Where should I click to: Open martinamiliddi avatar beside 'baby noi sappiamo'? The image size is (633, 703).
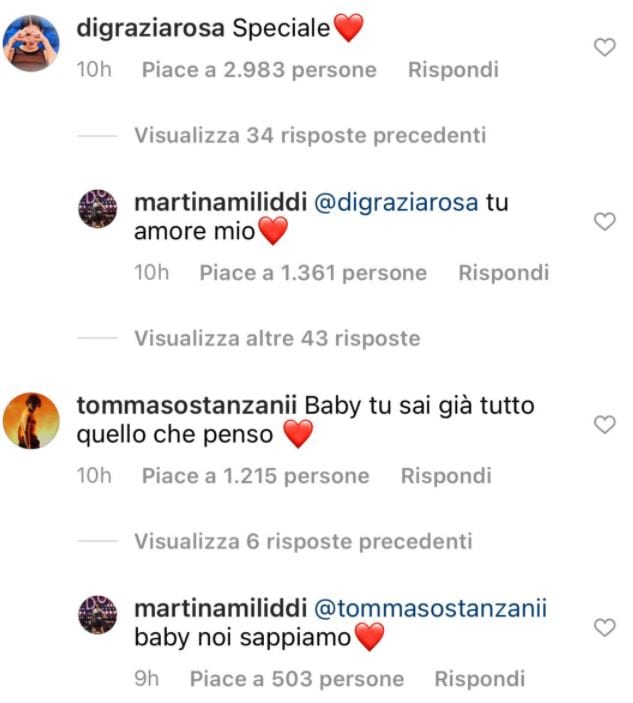(x=98, y=614)
